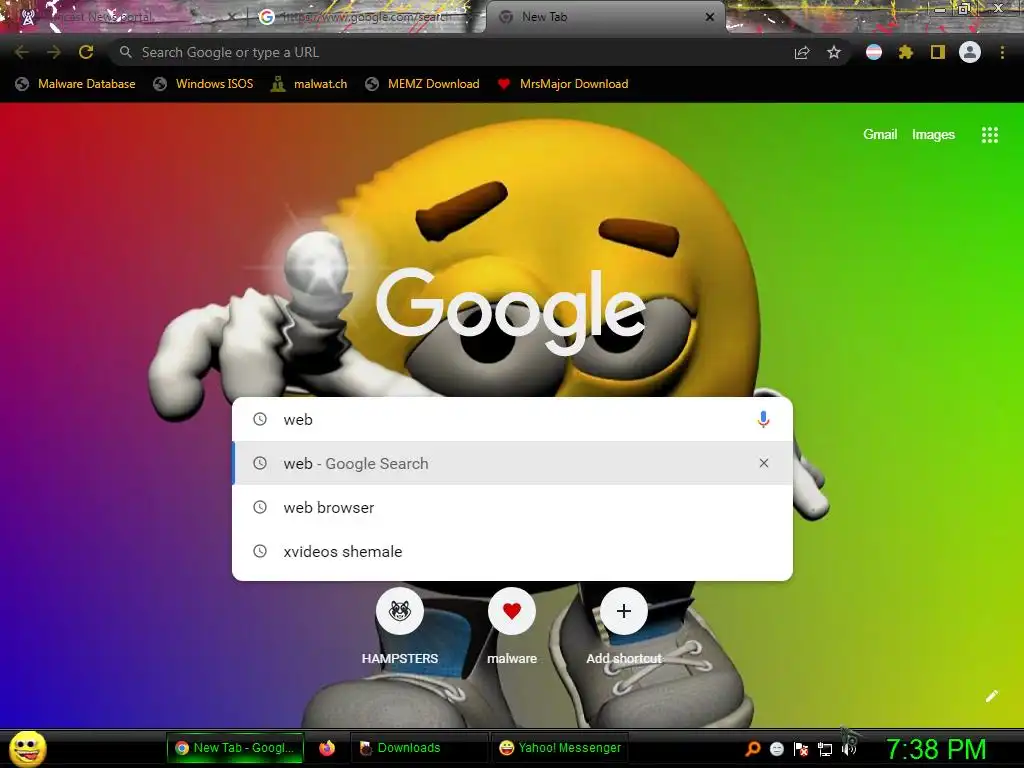
Task: Toggle the browser side panel icon
Action: pos(938,52)
